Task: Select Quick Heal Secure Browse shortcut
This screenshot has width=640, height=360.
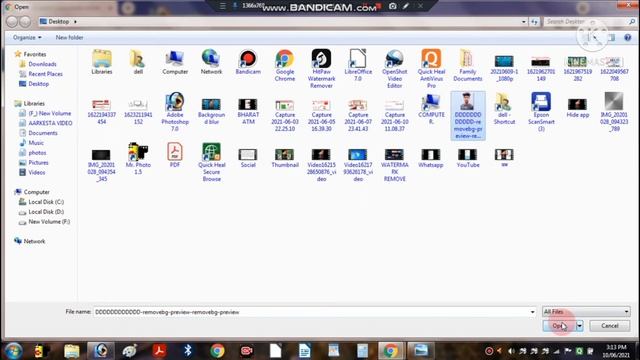Action: pyautogui.click(x=211, y=162)
